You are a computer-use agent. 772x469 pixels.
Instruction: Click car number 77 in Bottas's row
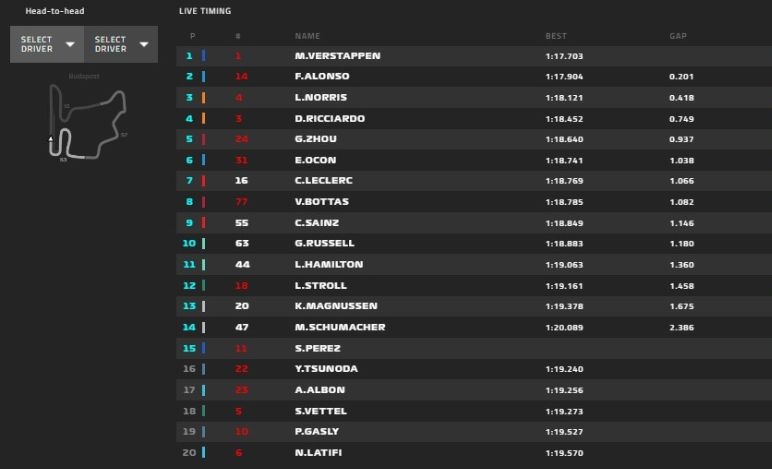(x=241, y=202)
